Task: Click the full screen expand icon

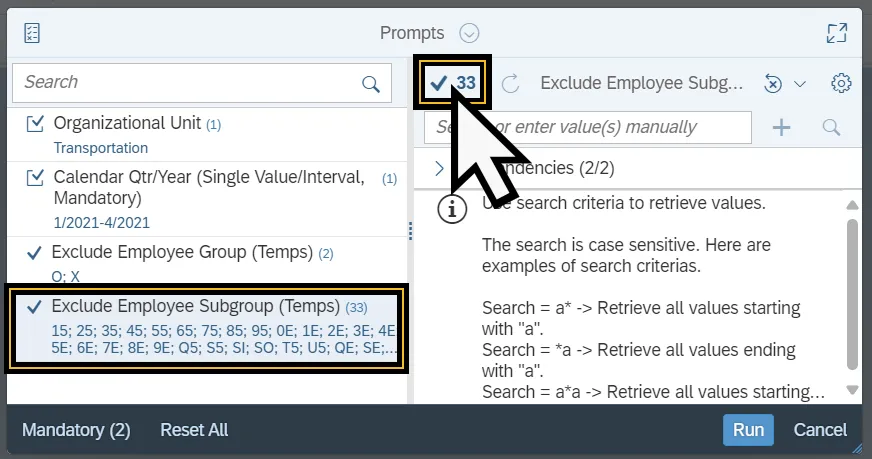Action: tap(837, 33)
